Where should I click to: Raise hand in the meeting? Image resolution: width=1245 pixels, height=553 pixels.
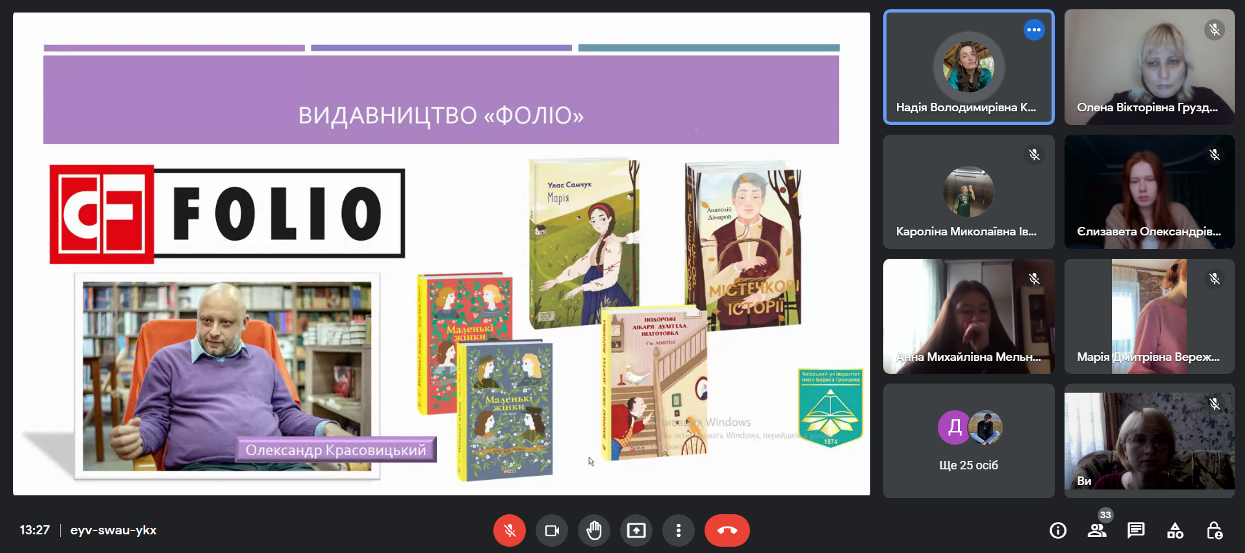(594, 530)
